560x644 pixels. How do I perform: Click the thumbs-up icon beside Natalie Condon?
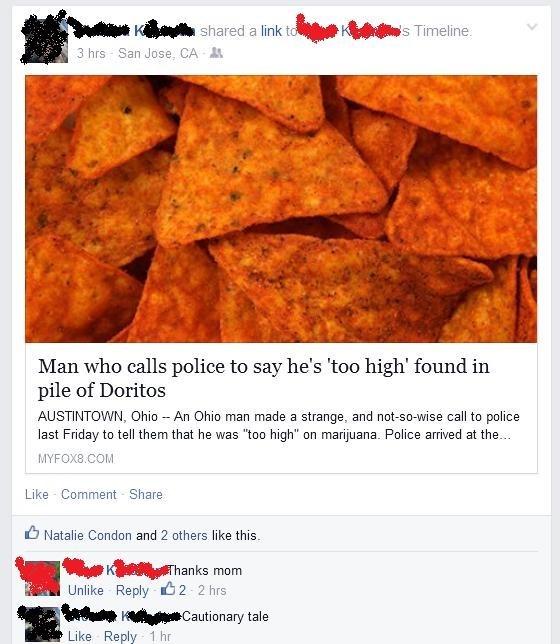pos(32,533)
